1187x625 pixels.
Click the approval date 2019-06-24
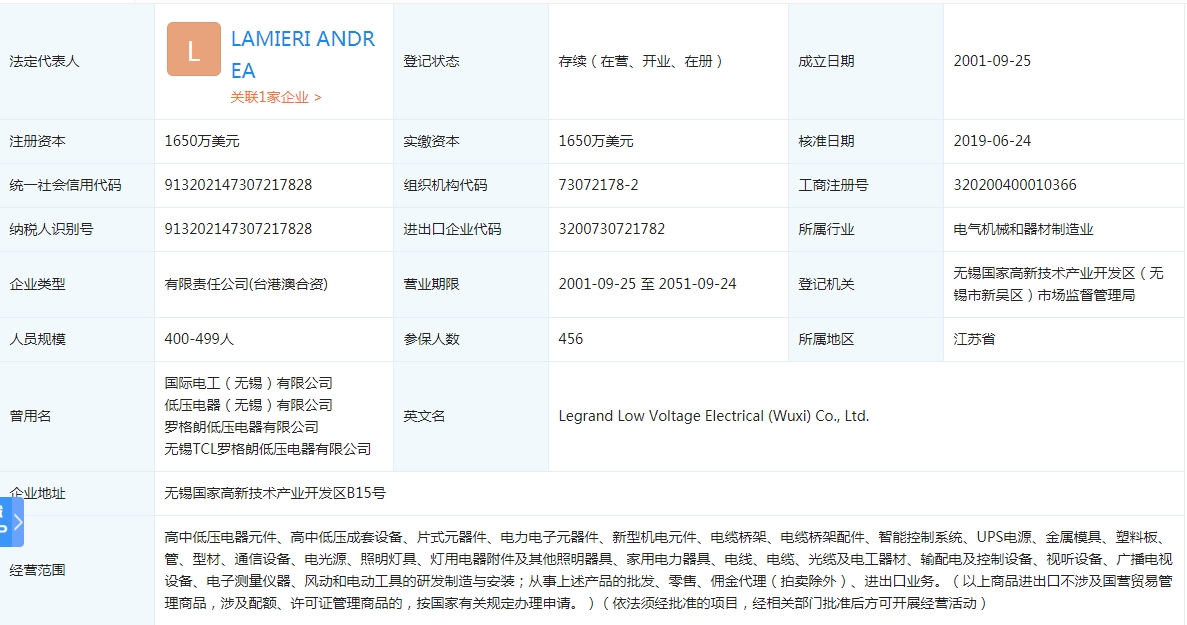pyautogui.click(x=991, y=141)
